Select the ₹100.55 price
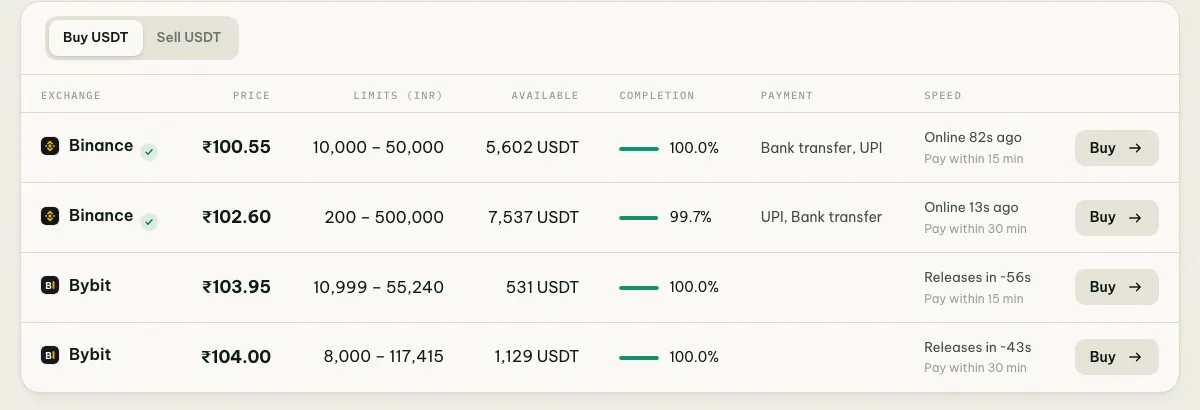Viewport: 1200px width, 410px height. click(x=236, y=147)
